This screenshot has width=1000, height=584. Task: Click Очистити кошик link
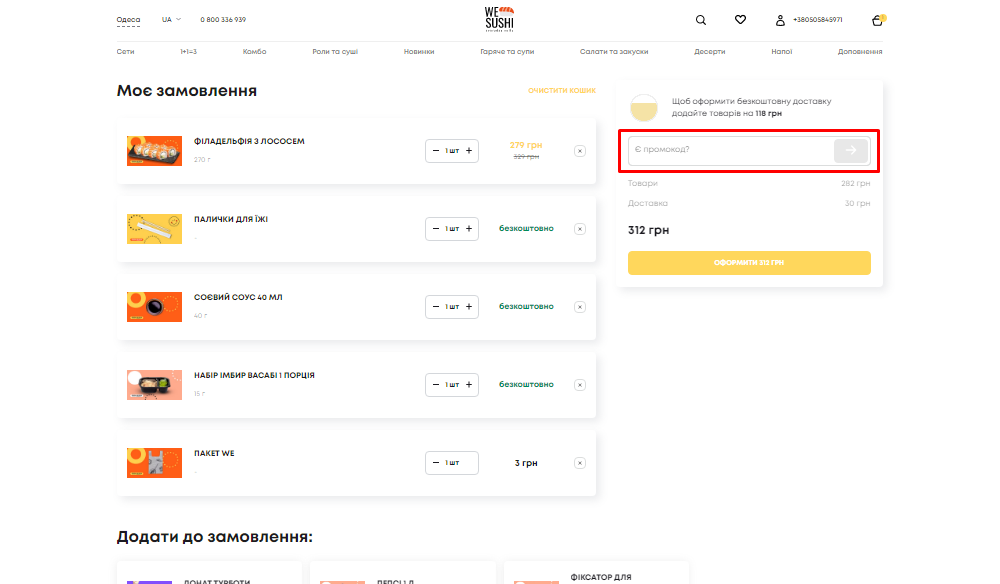tap(562, 91)
